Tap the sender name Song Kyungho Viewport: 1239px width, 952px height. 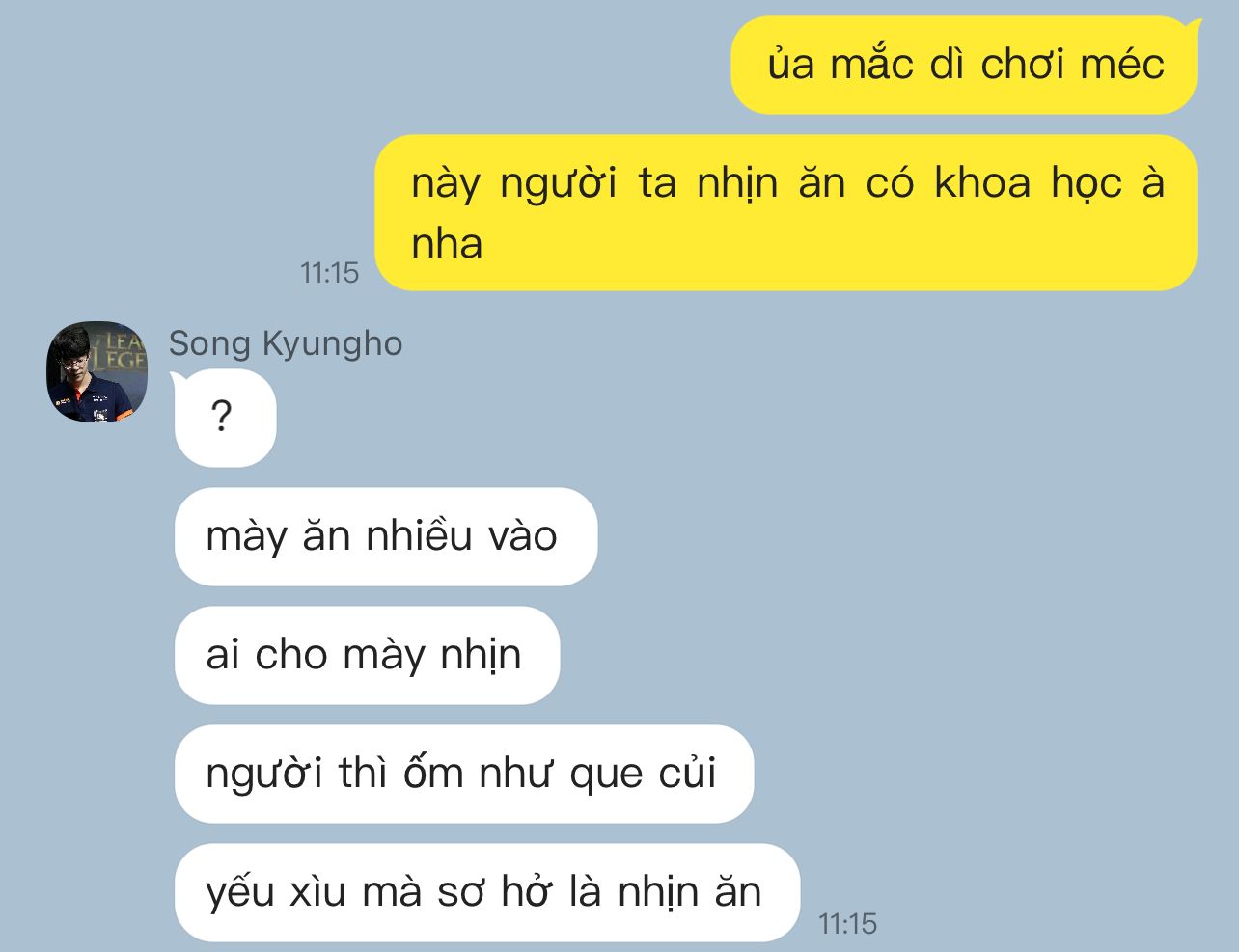click(x=286, y=343)
